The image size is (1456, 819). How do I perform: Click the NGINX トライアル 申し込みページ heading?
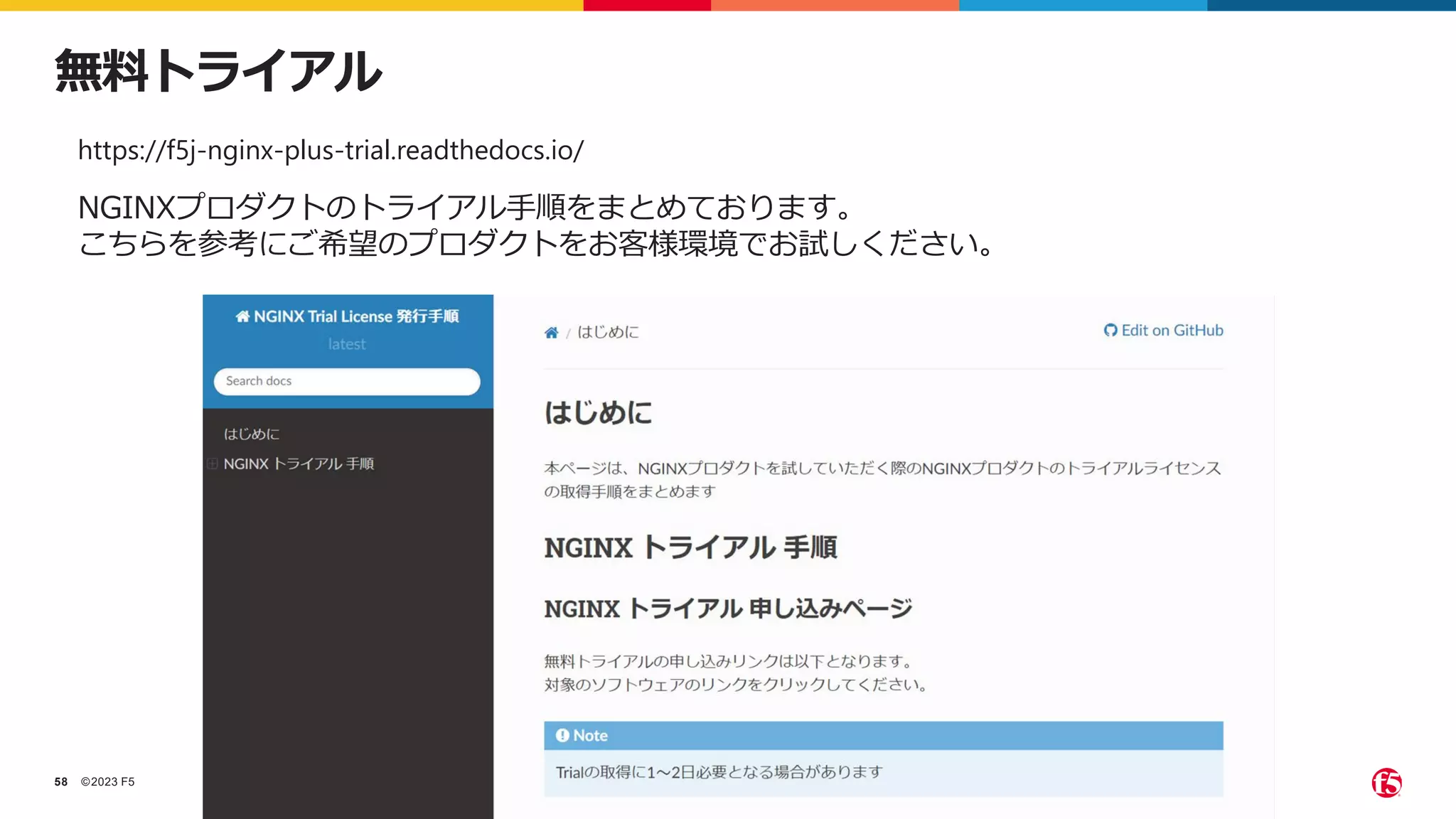[728, 609]
